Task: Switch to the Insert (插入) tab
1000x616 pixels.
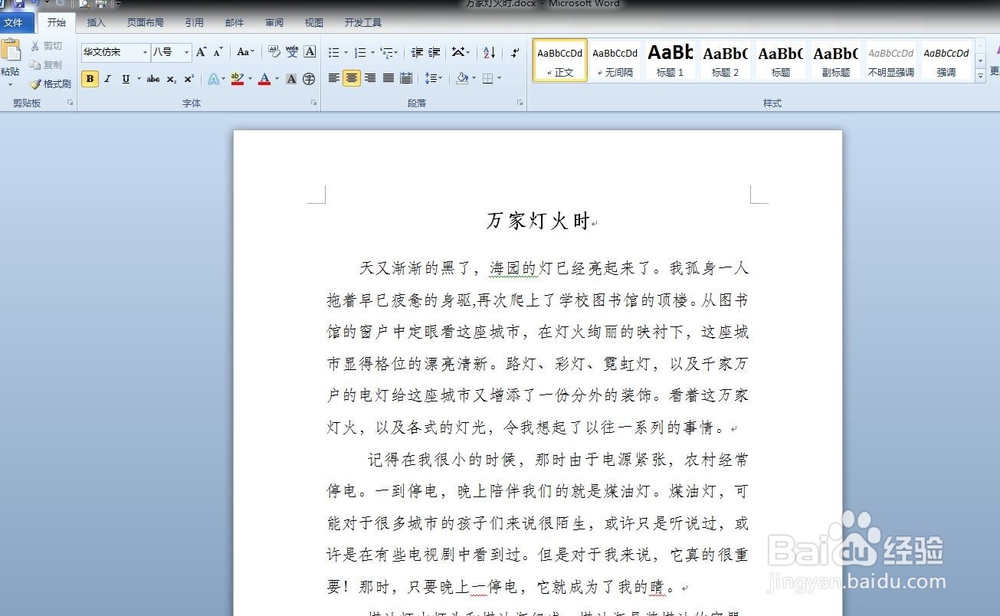Action: pyautogui.click(x=96, y=23)
